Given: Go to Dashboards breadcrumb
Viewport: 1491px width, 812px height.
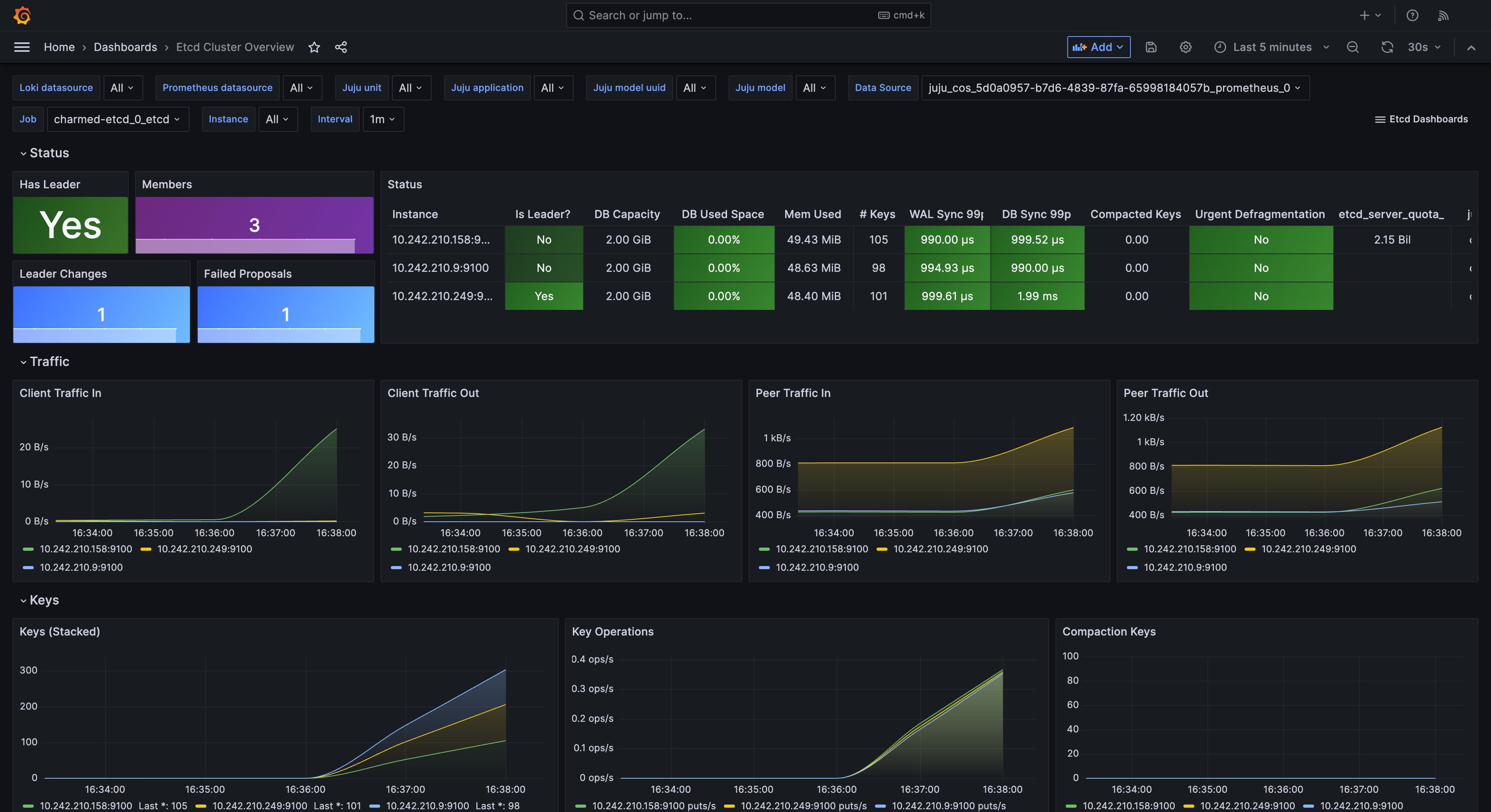Looking at the screenshot, I should tap(125, 47).
